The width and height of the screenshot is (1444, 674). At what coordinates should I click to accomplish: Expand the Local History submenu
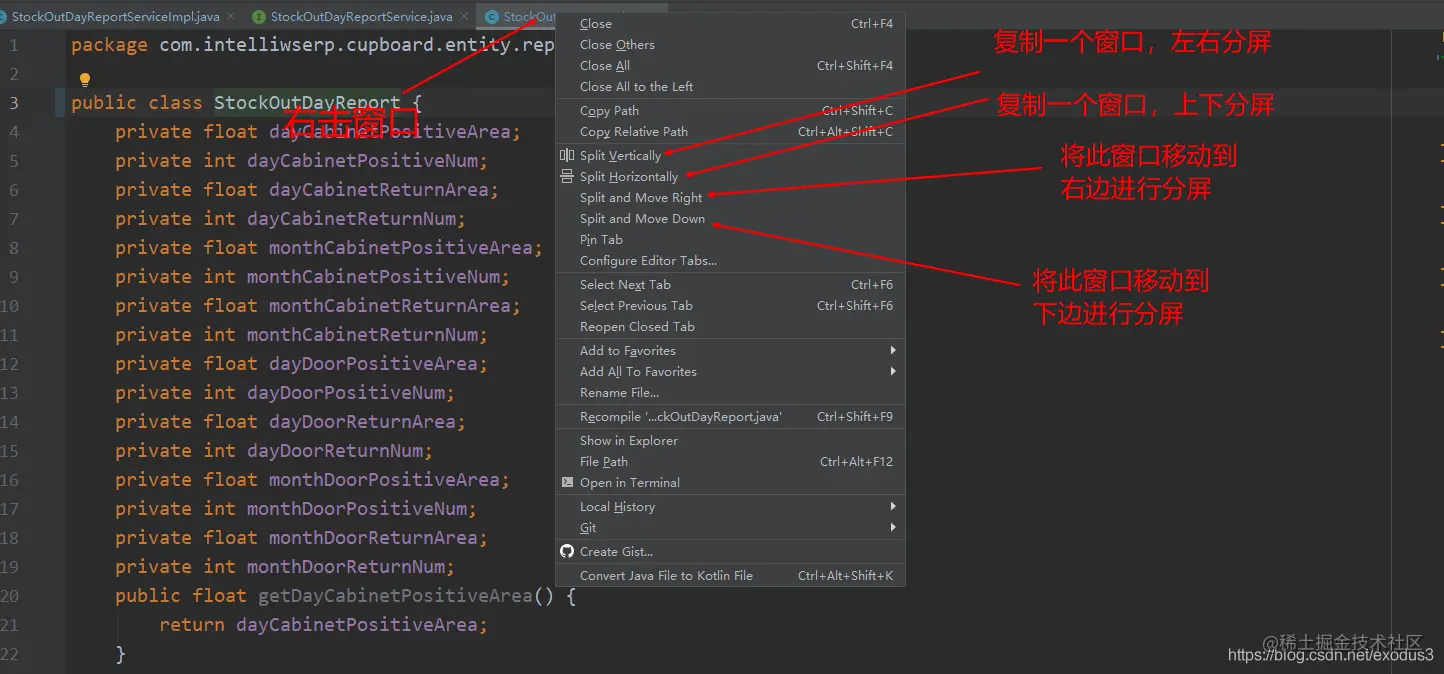coord(730,506)
